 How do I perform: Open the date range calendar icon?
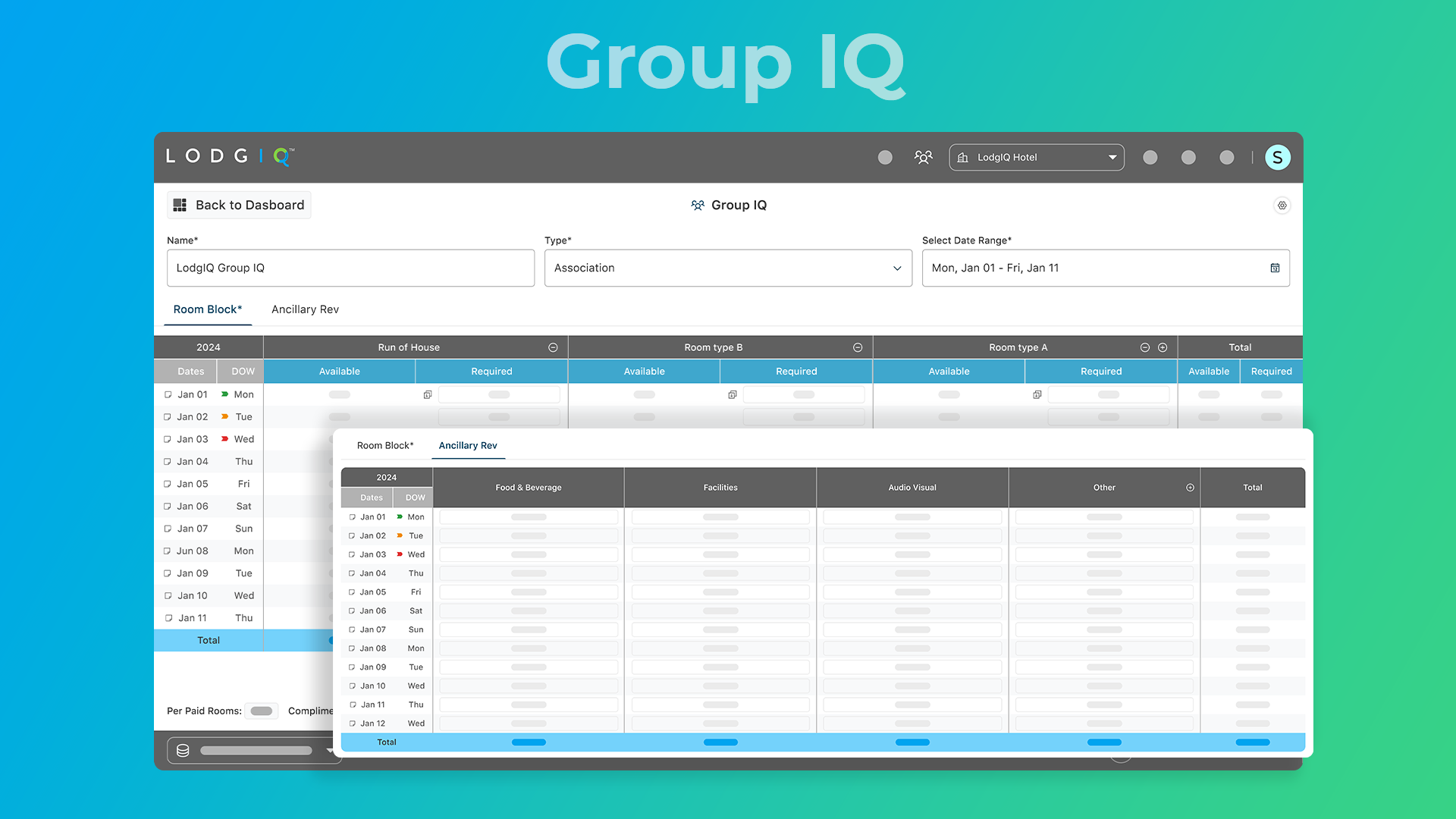coord(1275,268)
